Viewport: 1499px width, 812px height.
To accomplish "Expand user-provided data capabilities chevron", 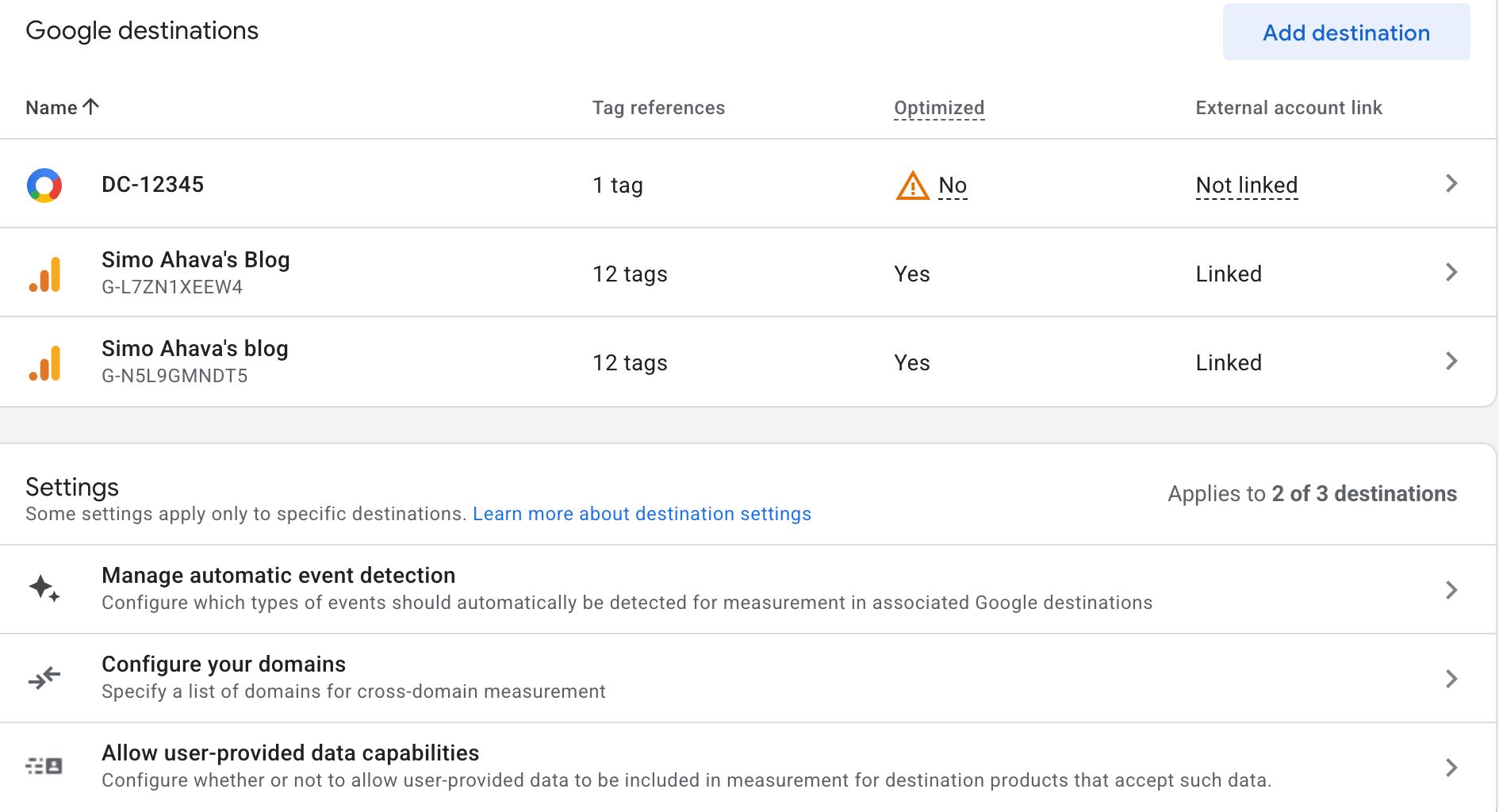I will click(x=1451, y=768).
